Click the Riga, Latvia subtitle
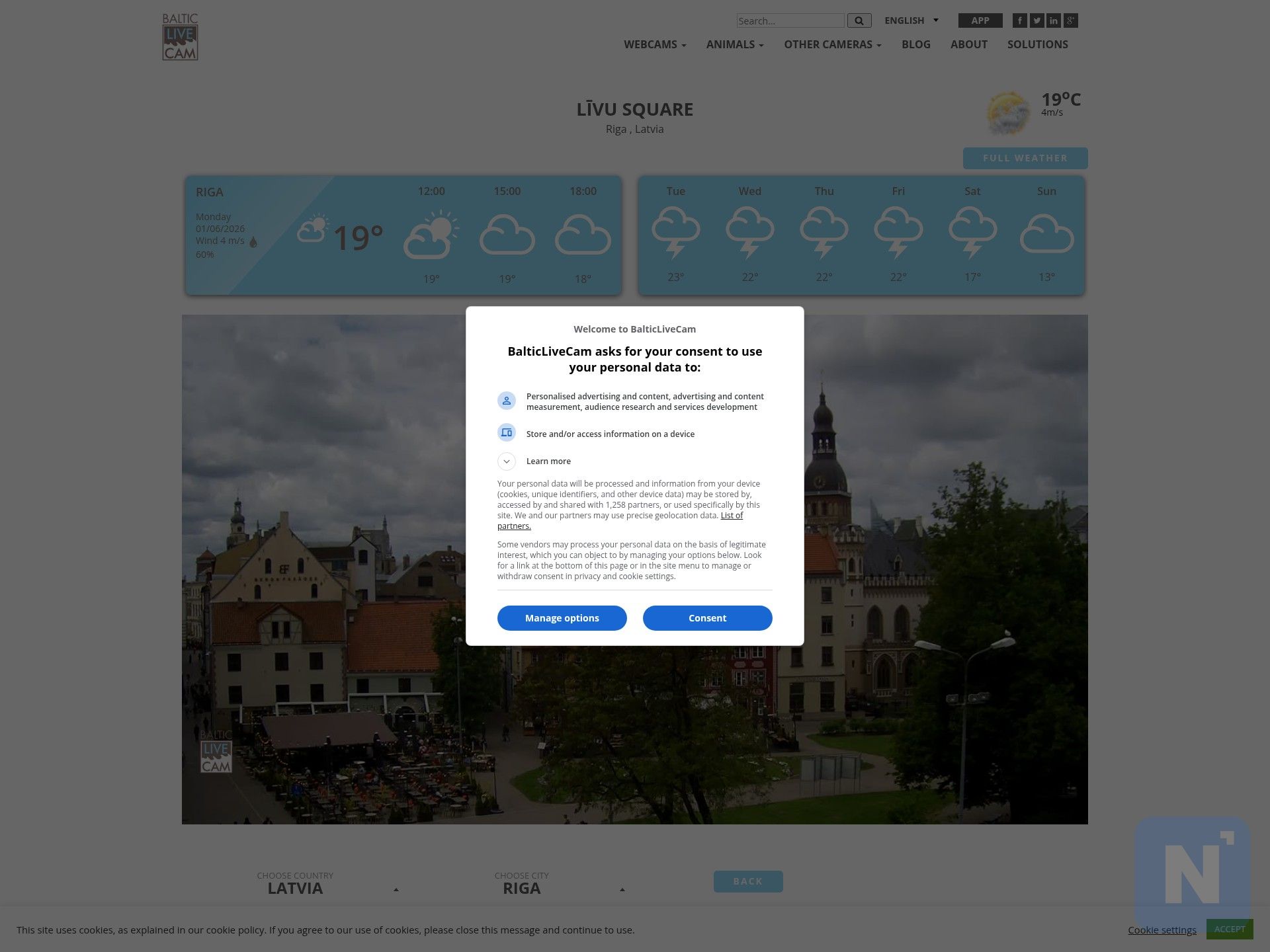 tap(635, 129)
